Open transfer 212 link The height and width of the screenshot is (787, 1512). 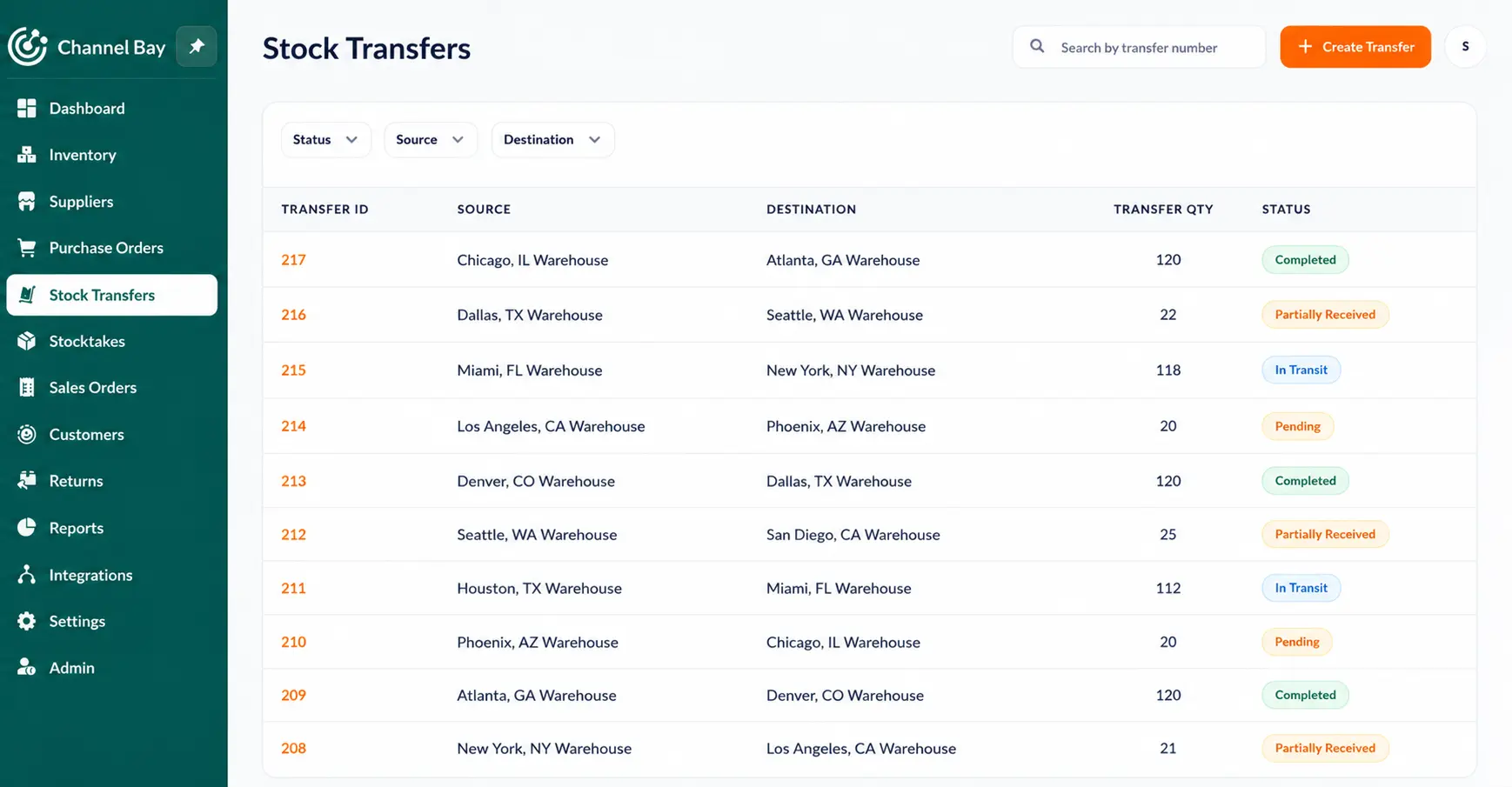[293, 535]
